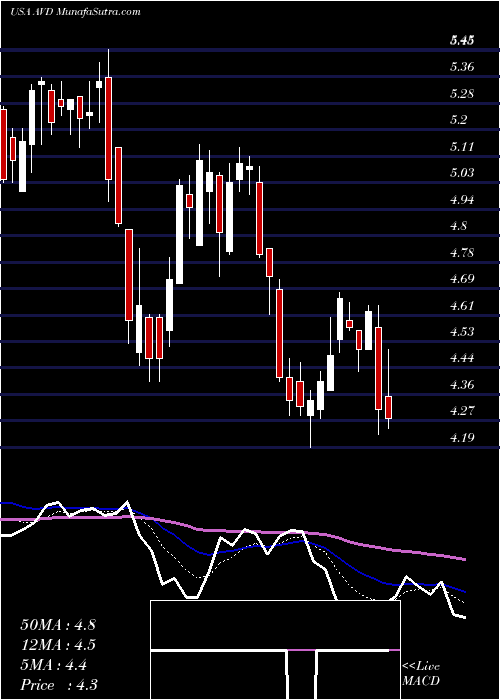Select the last red candlestick on the right
The image size is (500, 700).
click(388, 407)
